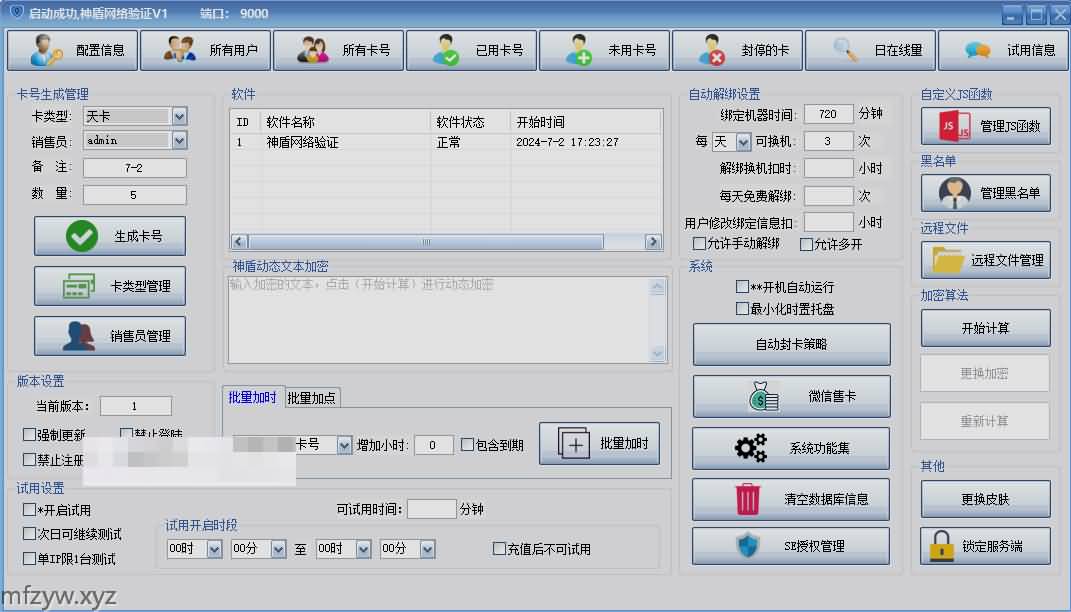Select the 批量加时 tab
This screenshot has height=612, width=1071.
[253, 397]
